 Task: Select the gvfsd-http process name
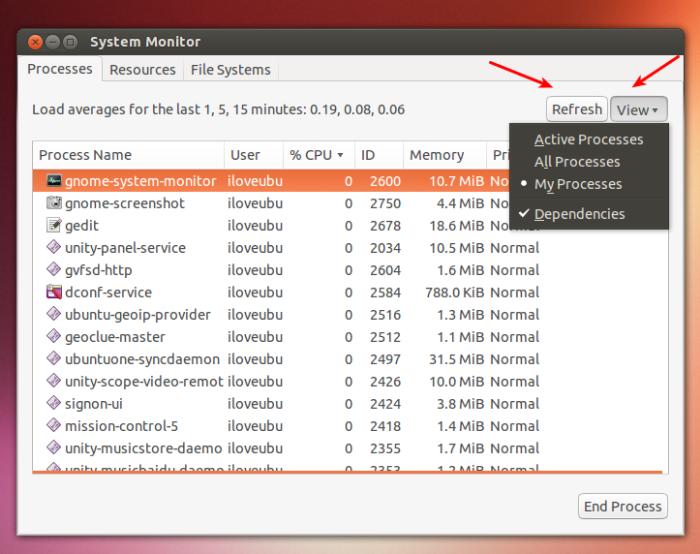click(98, 270)
